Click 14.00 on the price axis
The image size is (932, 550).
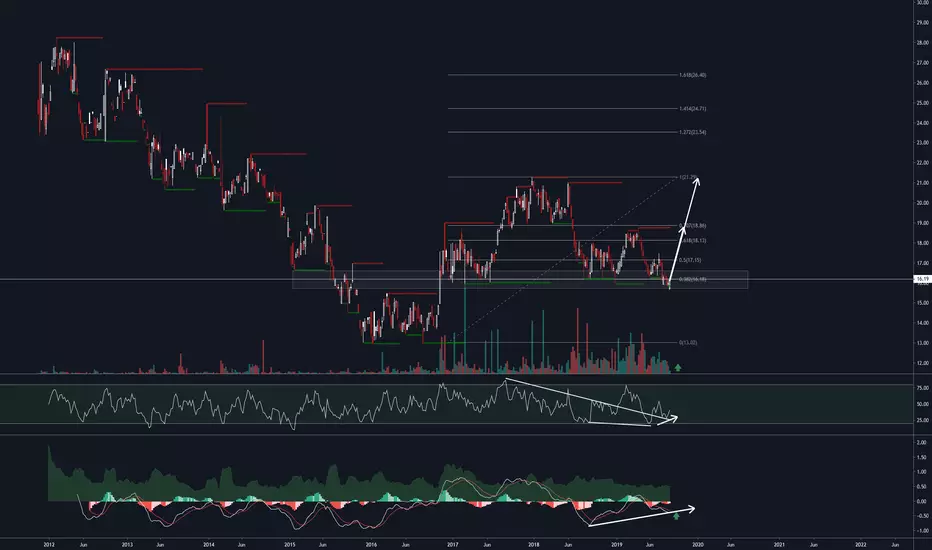(922, 323)
